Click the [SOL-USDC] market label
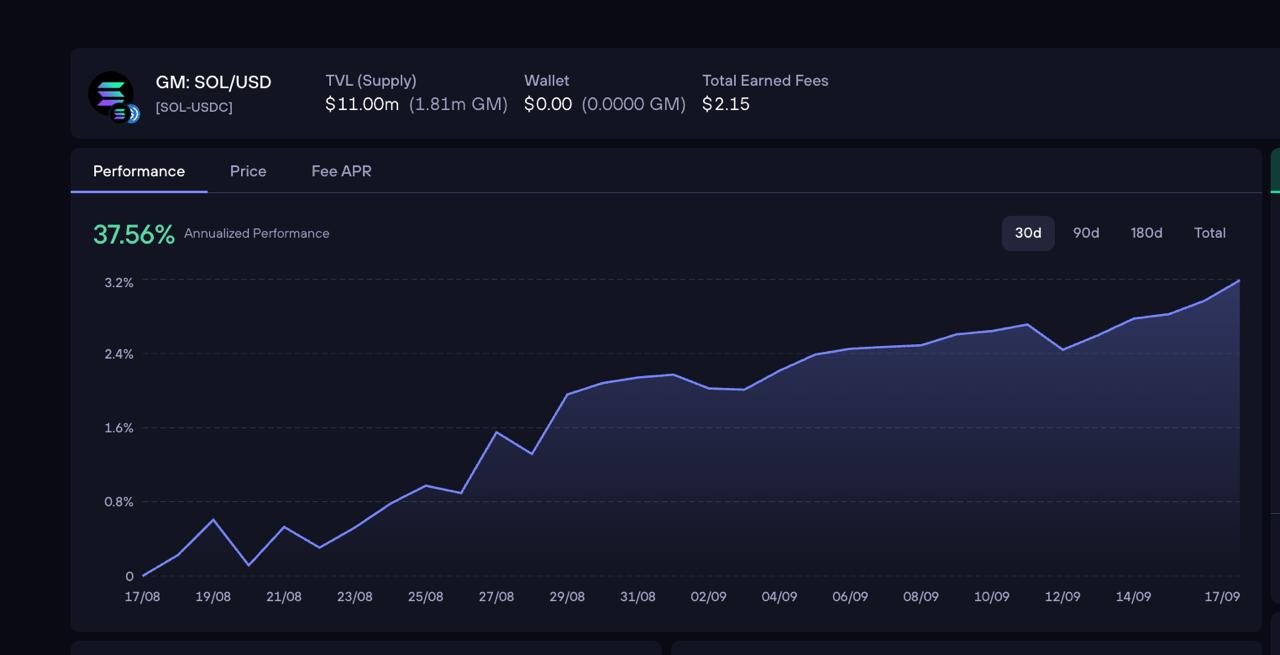1280x655 pixels. (193, 107)
